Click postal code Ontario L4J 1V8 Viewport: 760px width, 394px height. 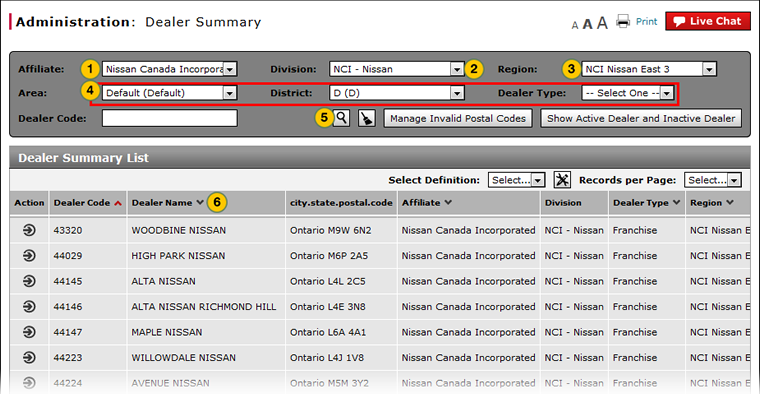[327, 358]
